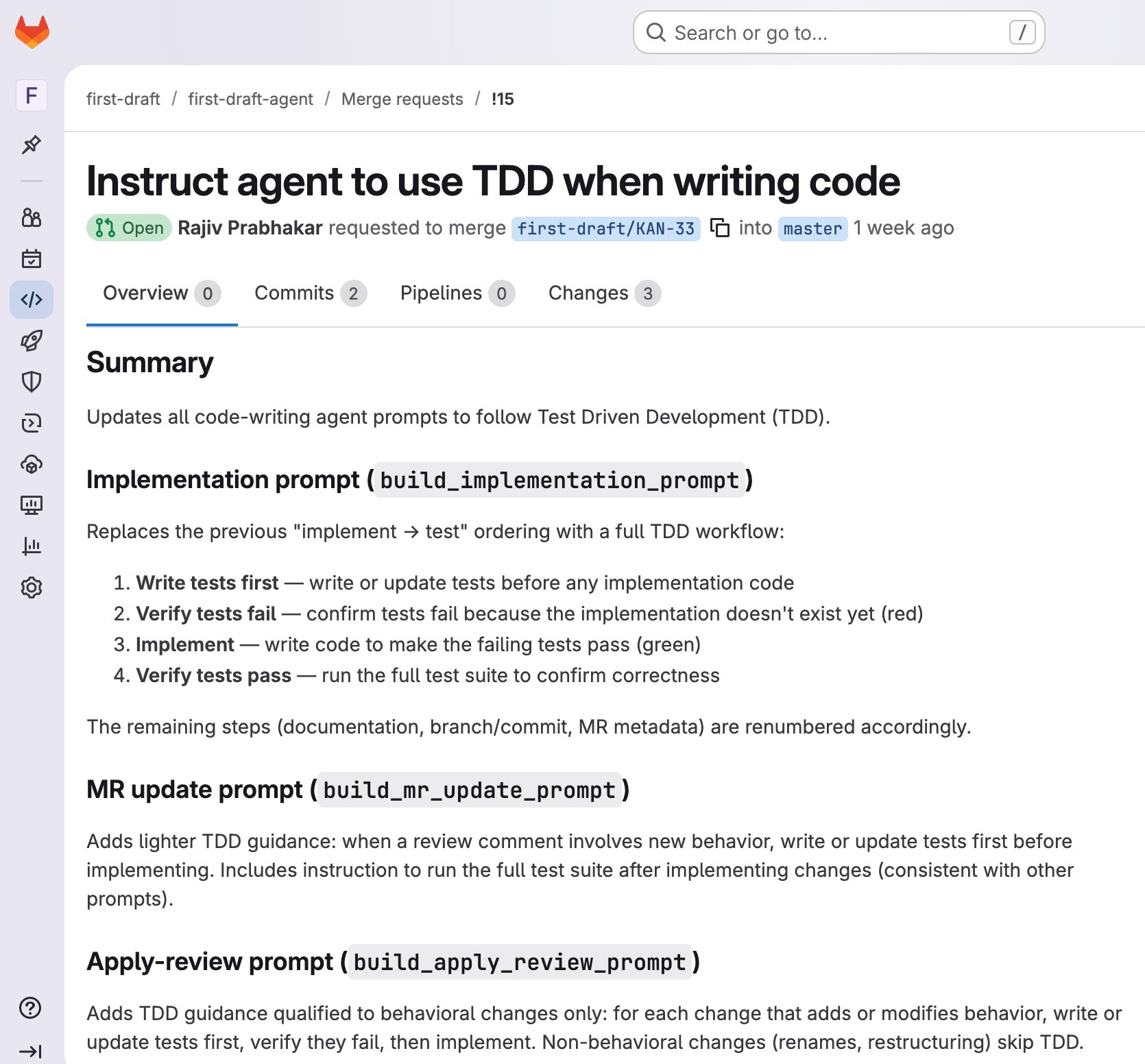Expand the collapsed sidebar arrow
This screenshot has width=1145, height=1064.
pos(31,1051)
